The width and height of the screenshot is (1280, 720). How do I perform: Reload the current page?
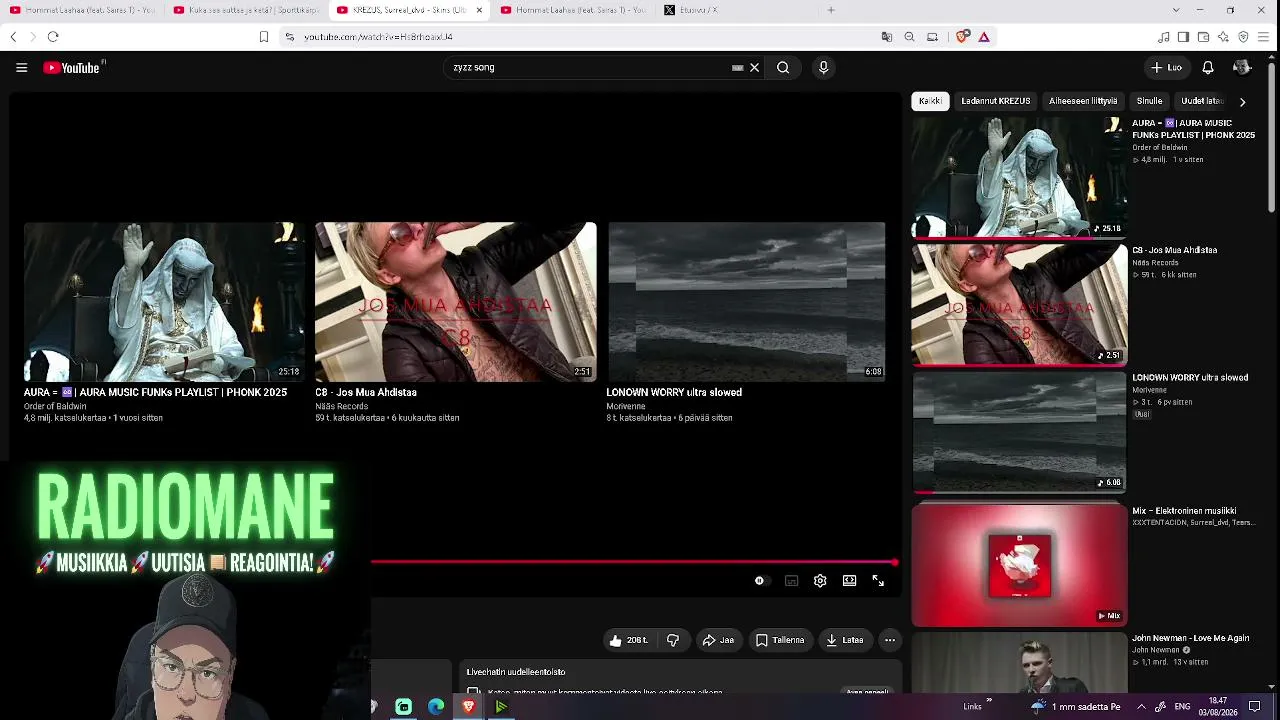pyautogui.click(x=53, y=37)
